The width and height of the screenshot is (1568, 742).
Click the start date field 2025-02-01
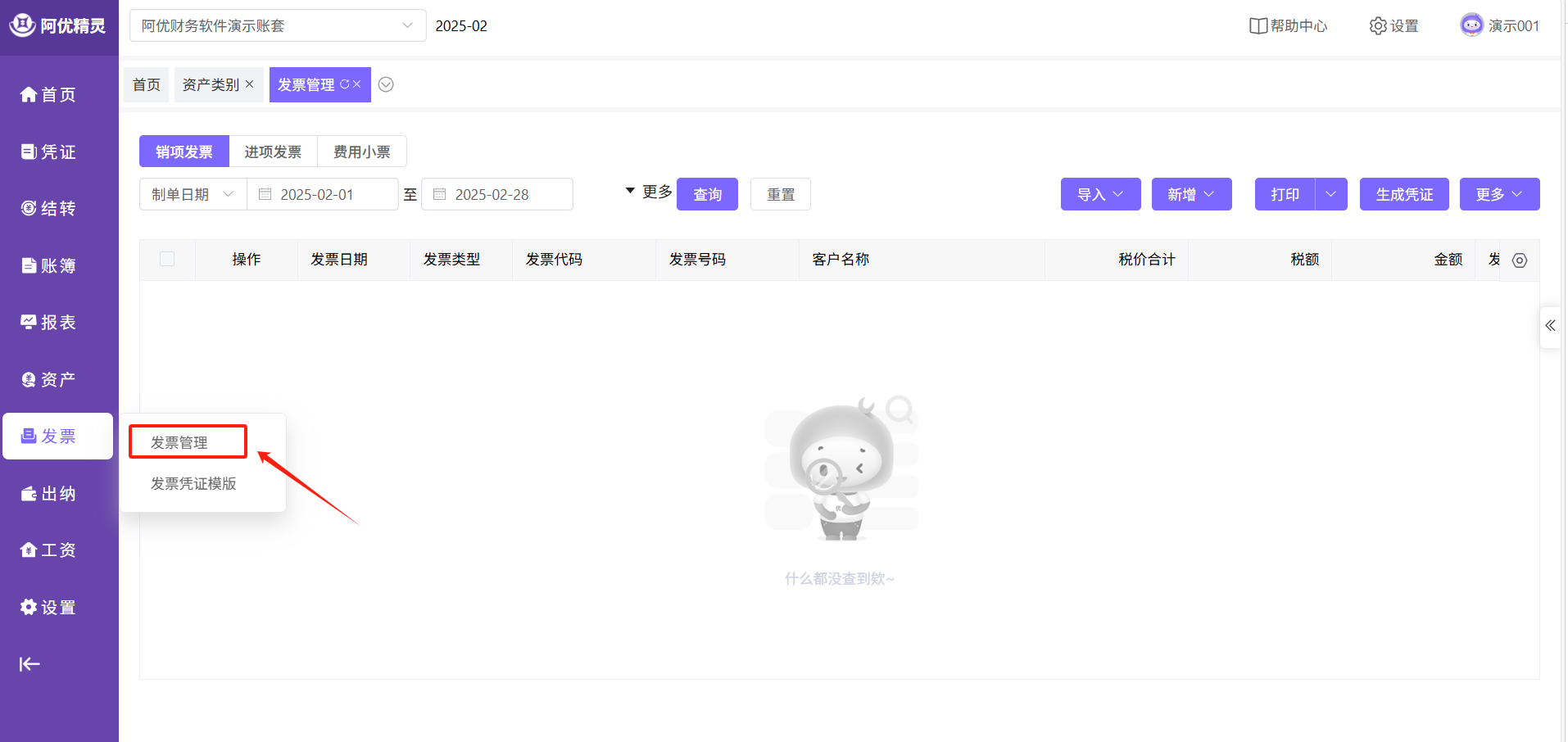[323, 195]
